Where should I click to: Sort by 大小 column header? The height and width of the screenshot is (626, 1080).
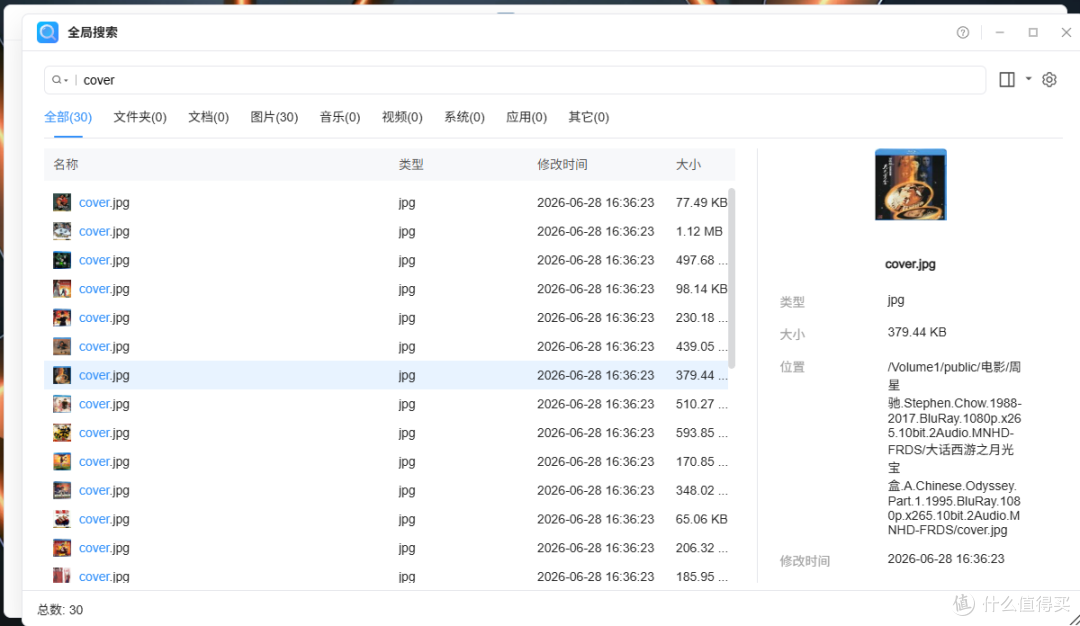(688, 165)
